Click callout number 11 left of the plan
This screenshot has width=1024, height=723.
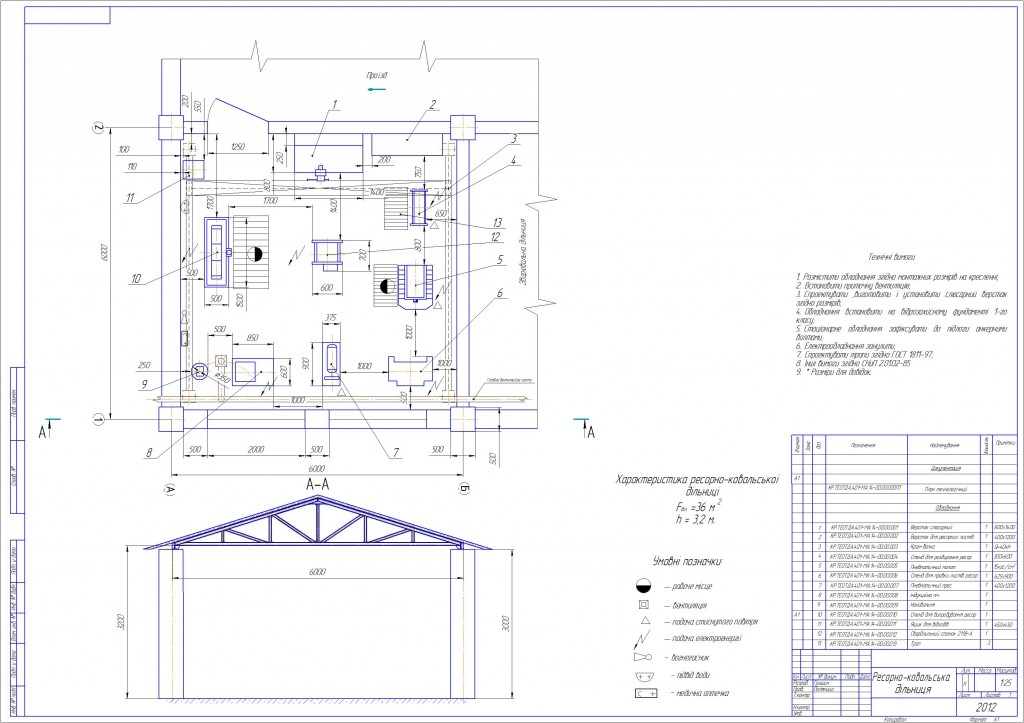coord(130,198)
